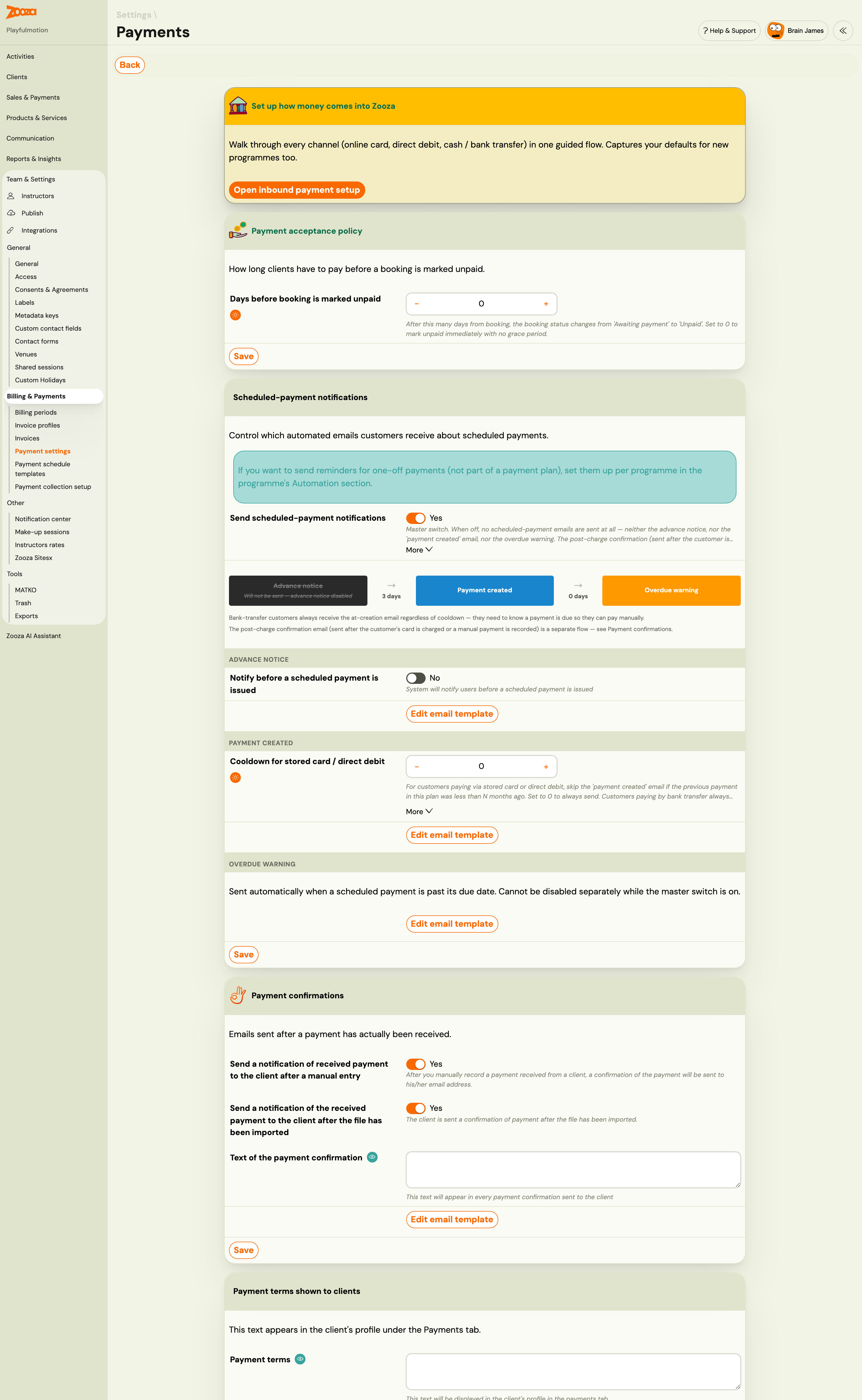The image size is (862, 1400).
Task: Click the Payment acceptance policy coins icon
Action: coord(238,231)
